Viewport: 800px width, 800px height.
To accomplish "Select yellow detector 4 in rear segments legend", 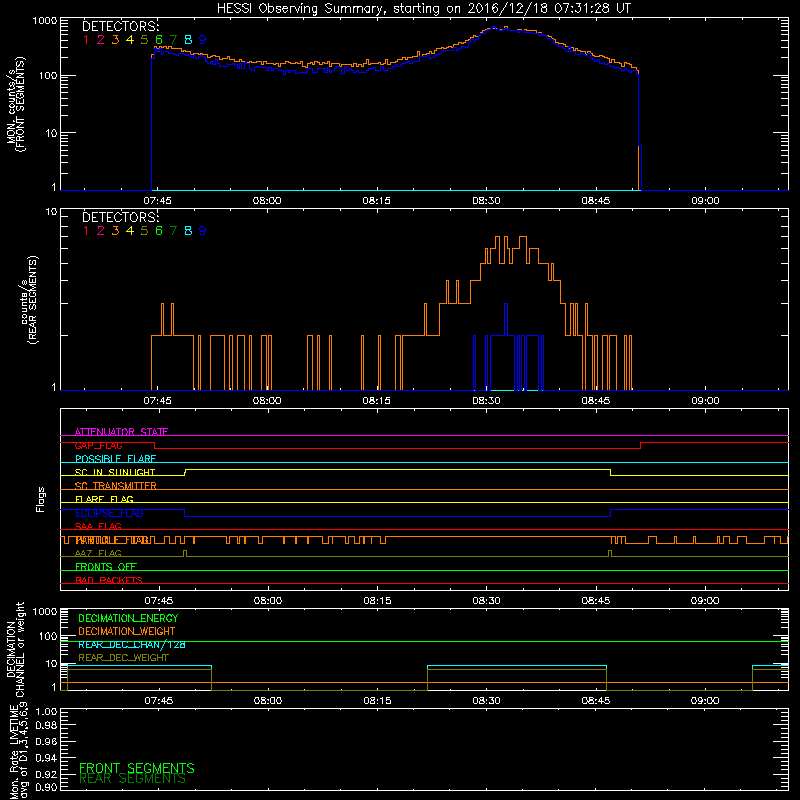I will pyautogui.click(x=130, y=231).
